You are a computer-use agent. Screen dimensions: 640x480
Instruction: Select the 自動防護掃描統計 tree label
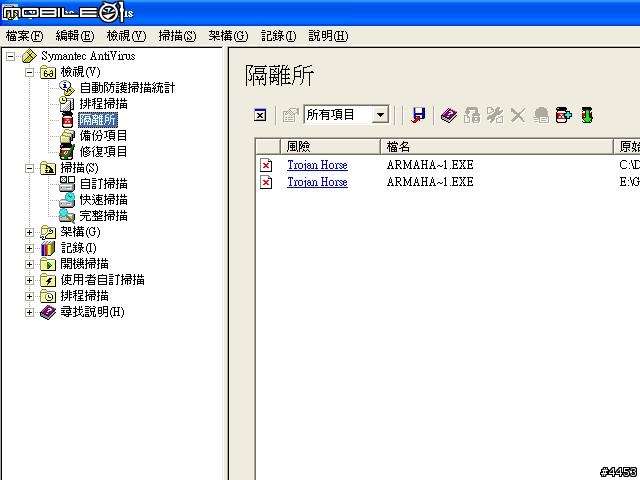(x=127, y=88)
